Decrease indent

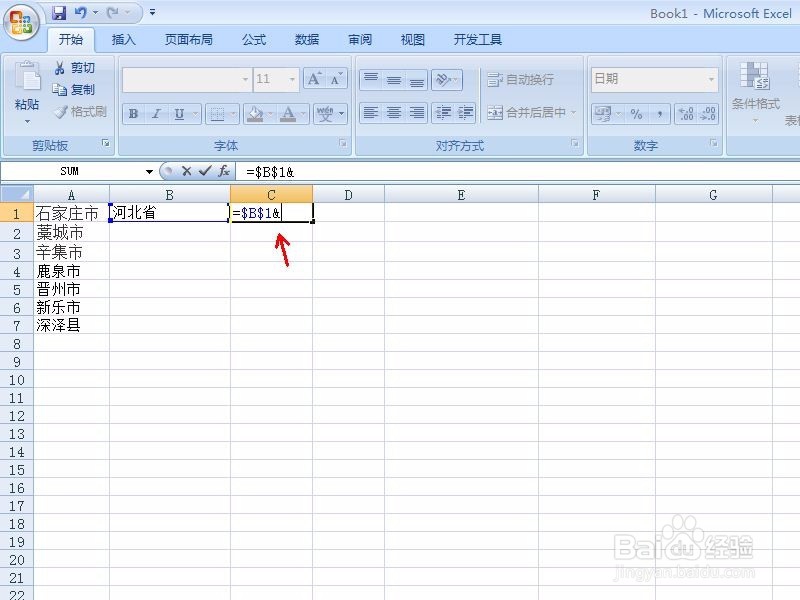pyautogui.click(x=443, y=112)
